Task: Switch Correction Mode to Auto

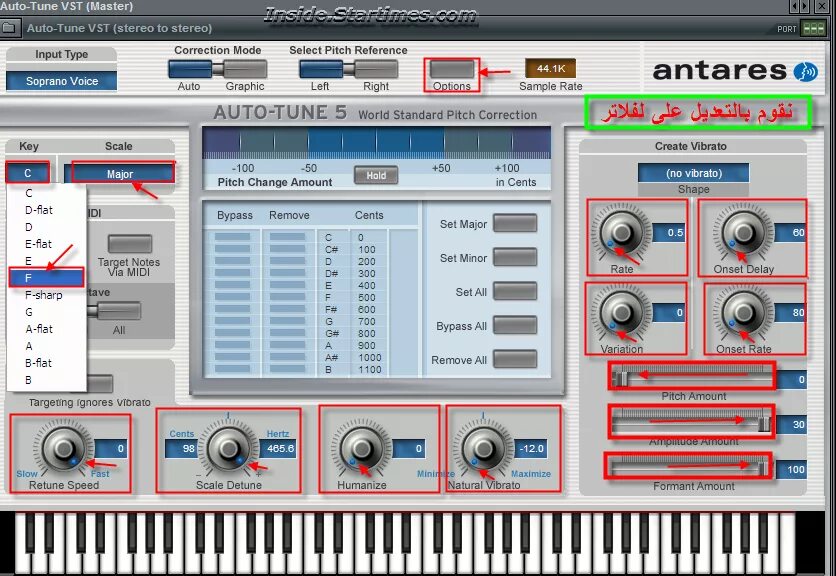Action: point(190,69)
